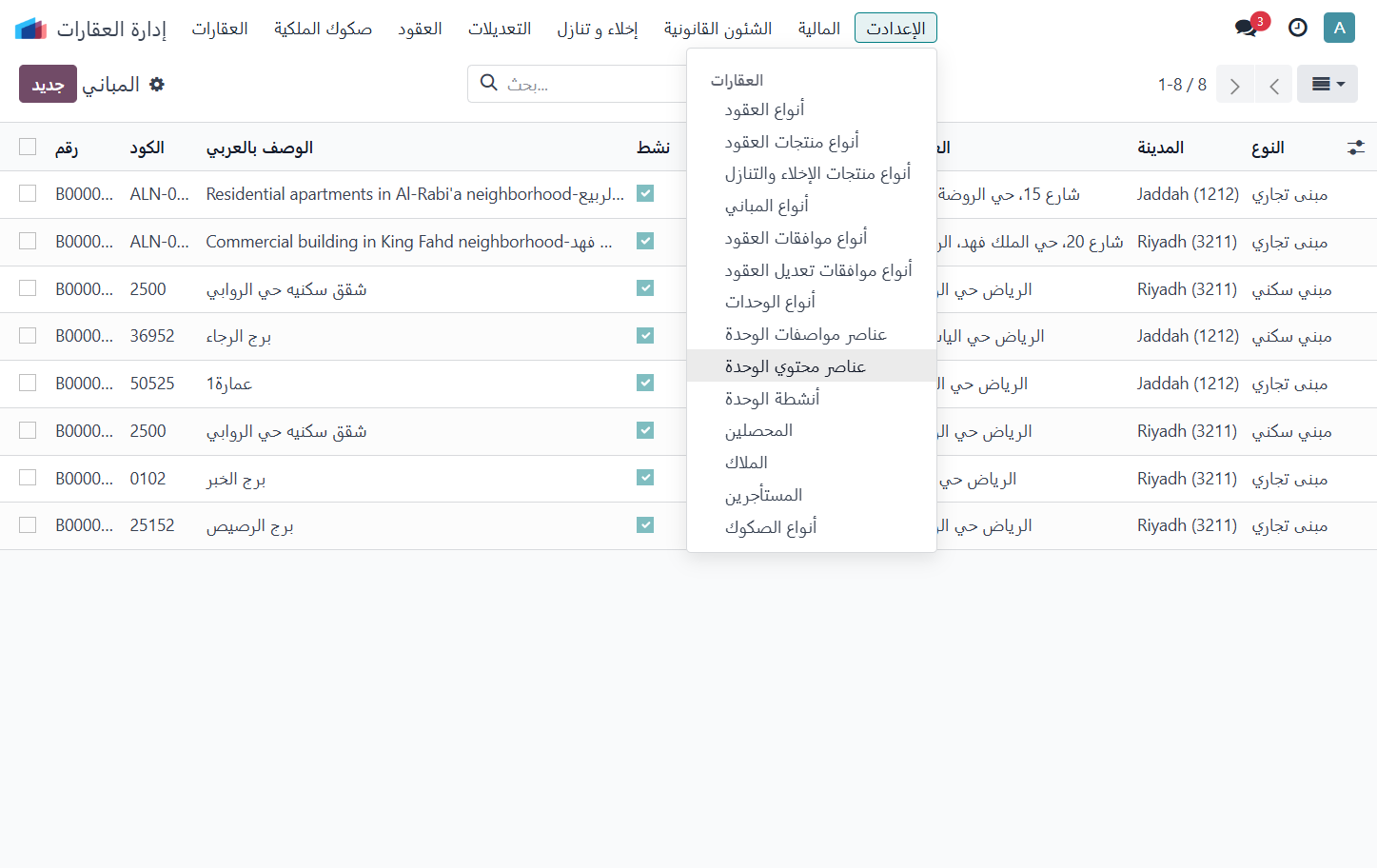Select the row checkbox for برج الخبر
Image resolution: width=1377 pixels, height=868 pixels.
28,478
